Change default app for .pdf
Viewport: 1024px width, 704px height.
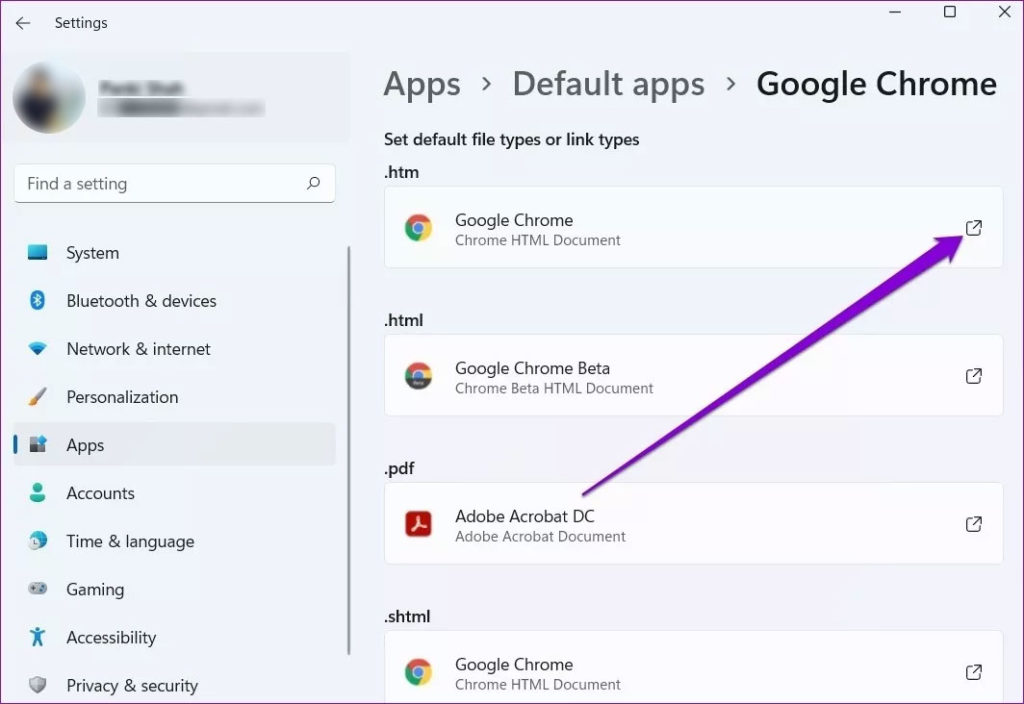(x=694, y=523)
